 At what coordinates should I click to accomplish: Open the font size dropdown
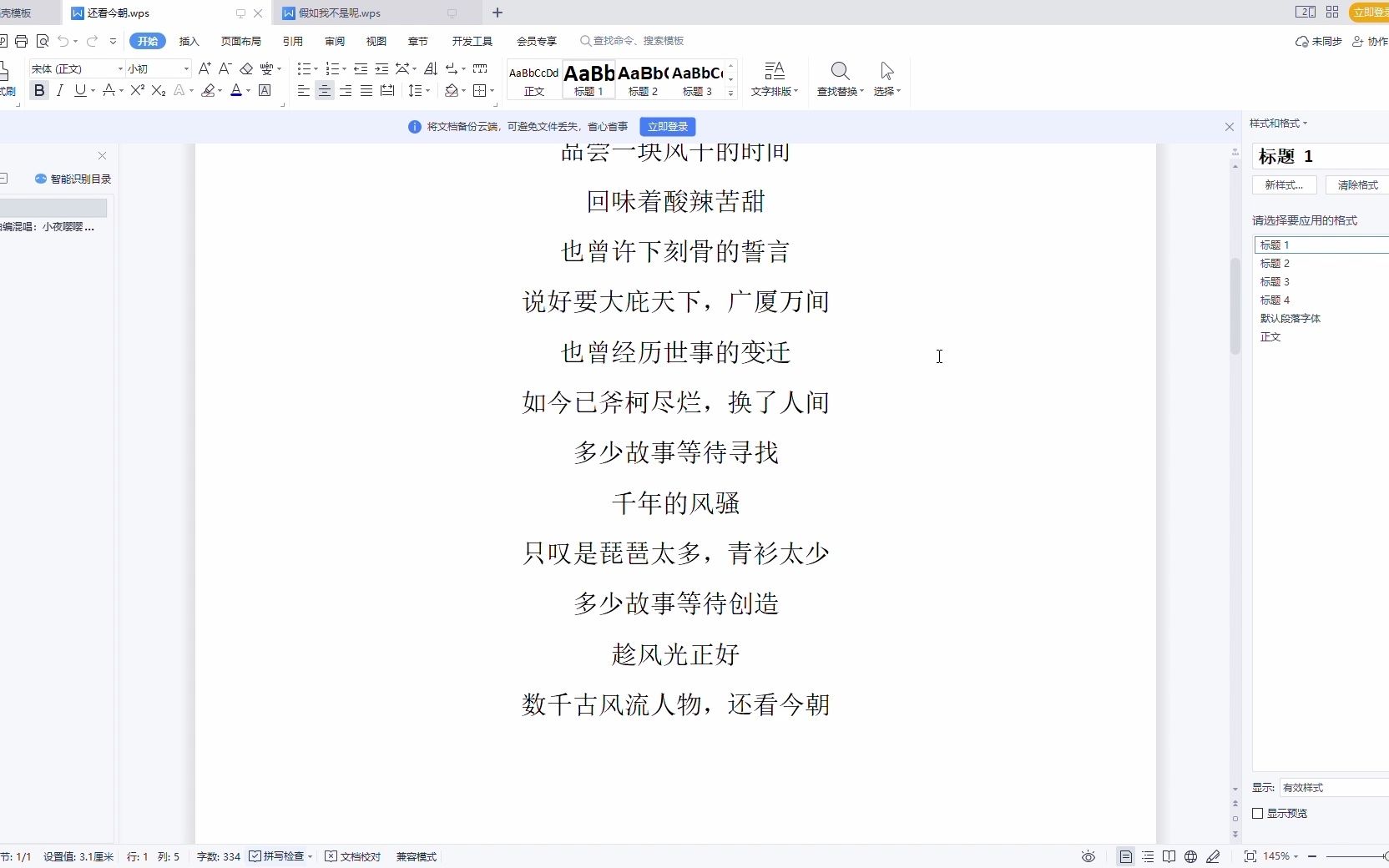[x=186, y=68]
